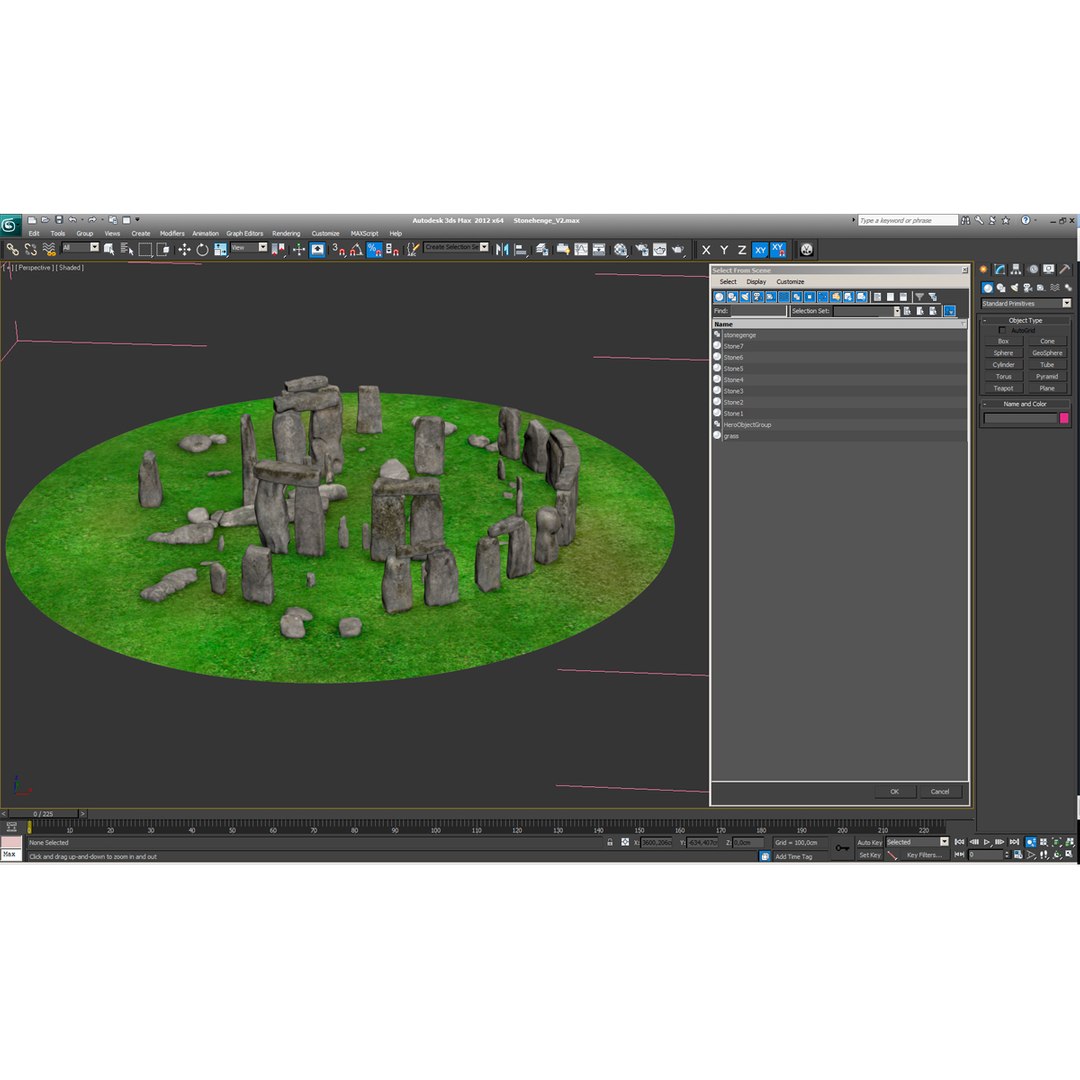This screenshot has height=1080, width=1080.
Task: Toggle Auto Key mode
Action: coord(869,842)
